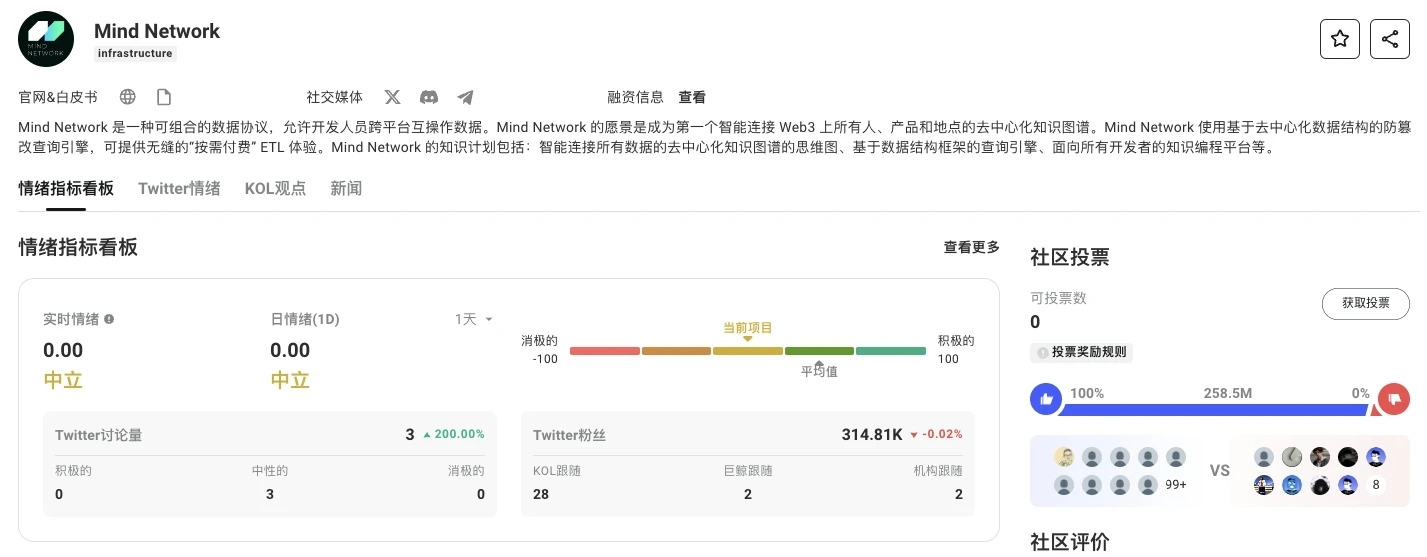The image size is (1427, 557).
Task: Click 查看 next to 融资信息
Action: tap(692, 97)
